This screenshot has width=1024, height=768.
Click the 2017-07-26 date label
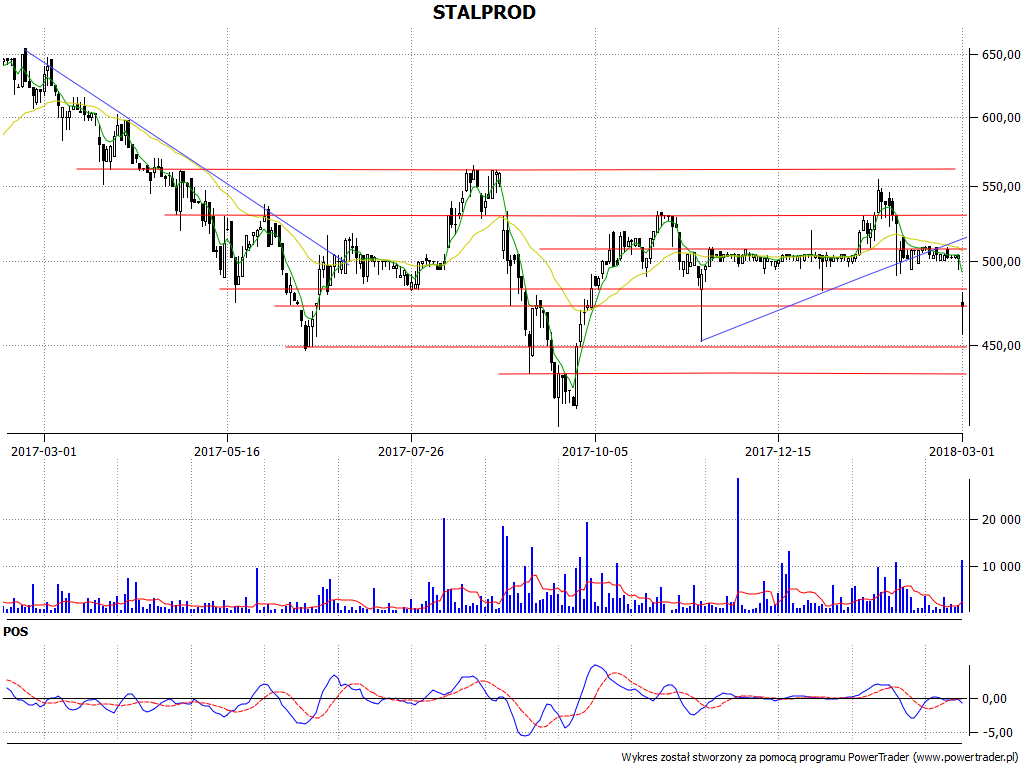coord(411,451)
